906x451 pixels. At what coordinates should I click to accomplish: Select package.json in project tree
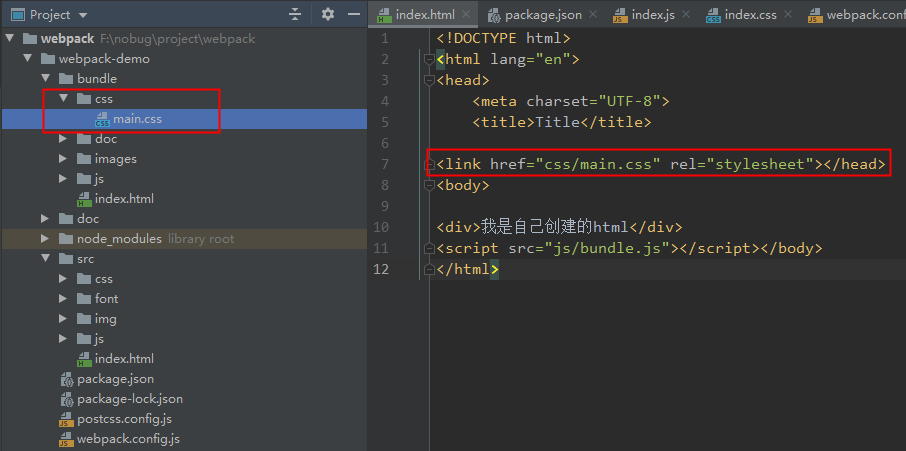pyautogui.click(x=184, y=379)
